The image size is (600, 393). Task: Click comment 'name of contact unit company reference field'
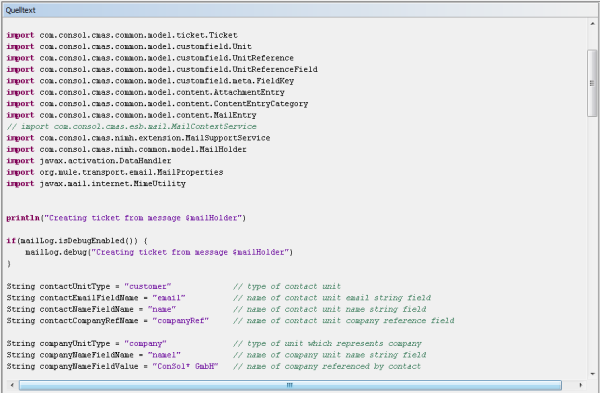344,321
